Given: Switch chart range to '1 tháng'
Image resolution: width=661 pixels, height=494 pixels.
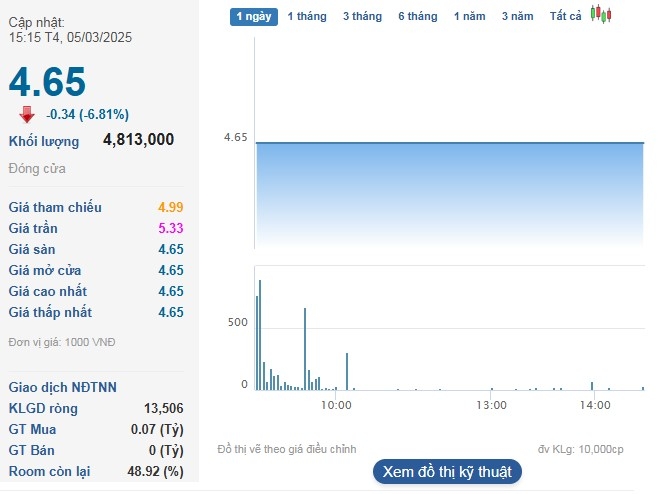Looking at the screenshot, I should click(x=307, y=16).
